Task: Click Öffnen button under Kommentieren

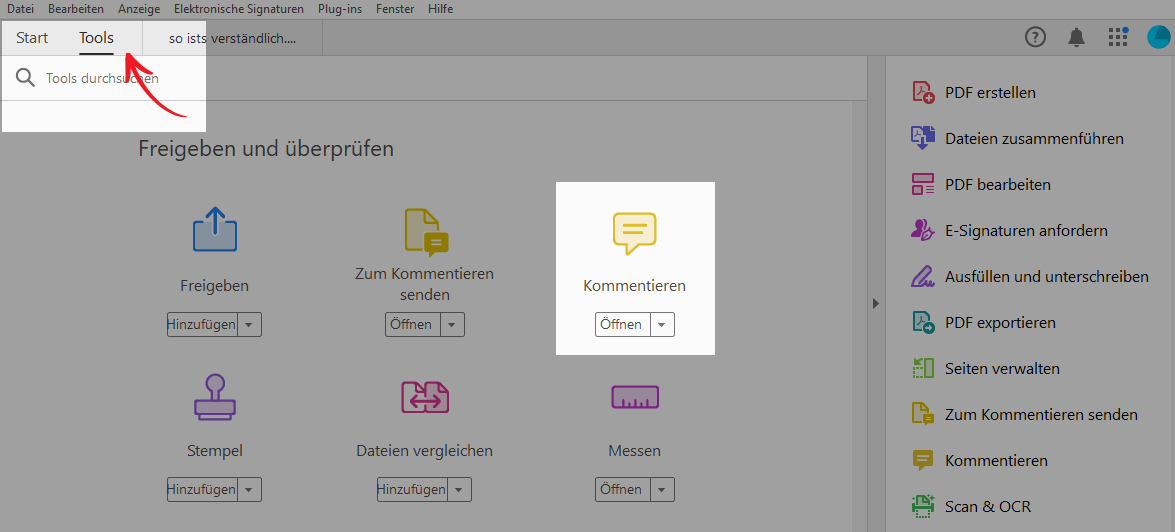Action: 622,324
